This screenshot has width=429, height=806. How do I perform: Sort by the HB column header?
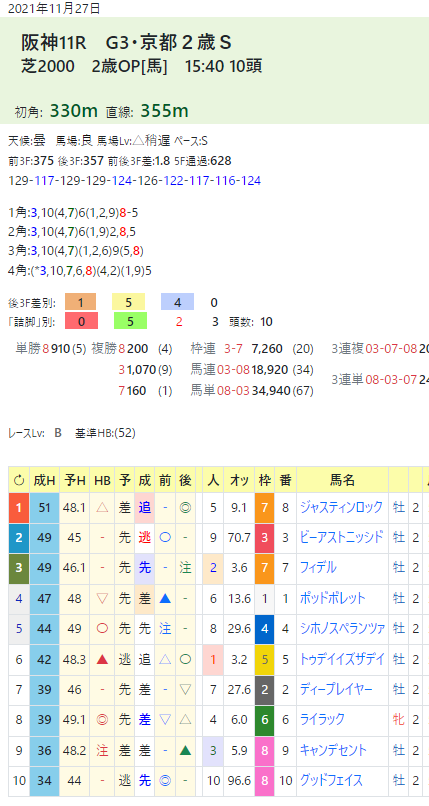click(102, 481)
